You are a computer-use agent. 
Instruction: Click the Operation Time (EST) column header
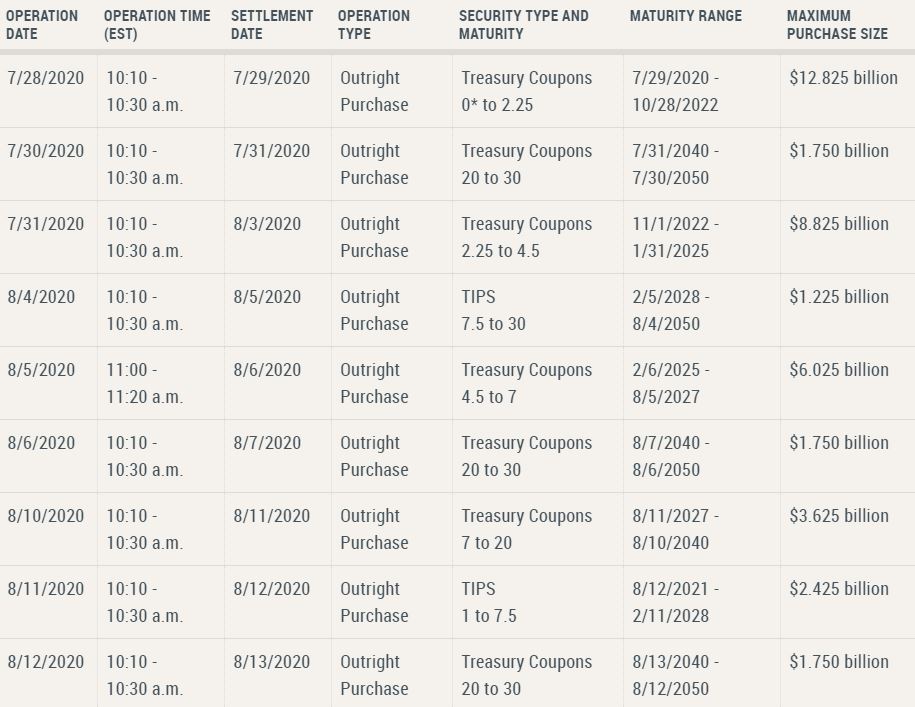coord(157,25)
